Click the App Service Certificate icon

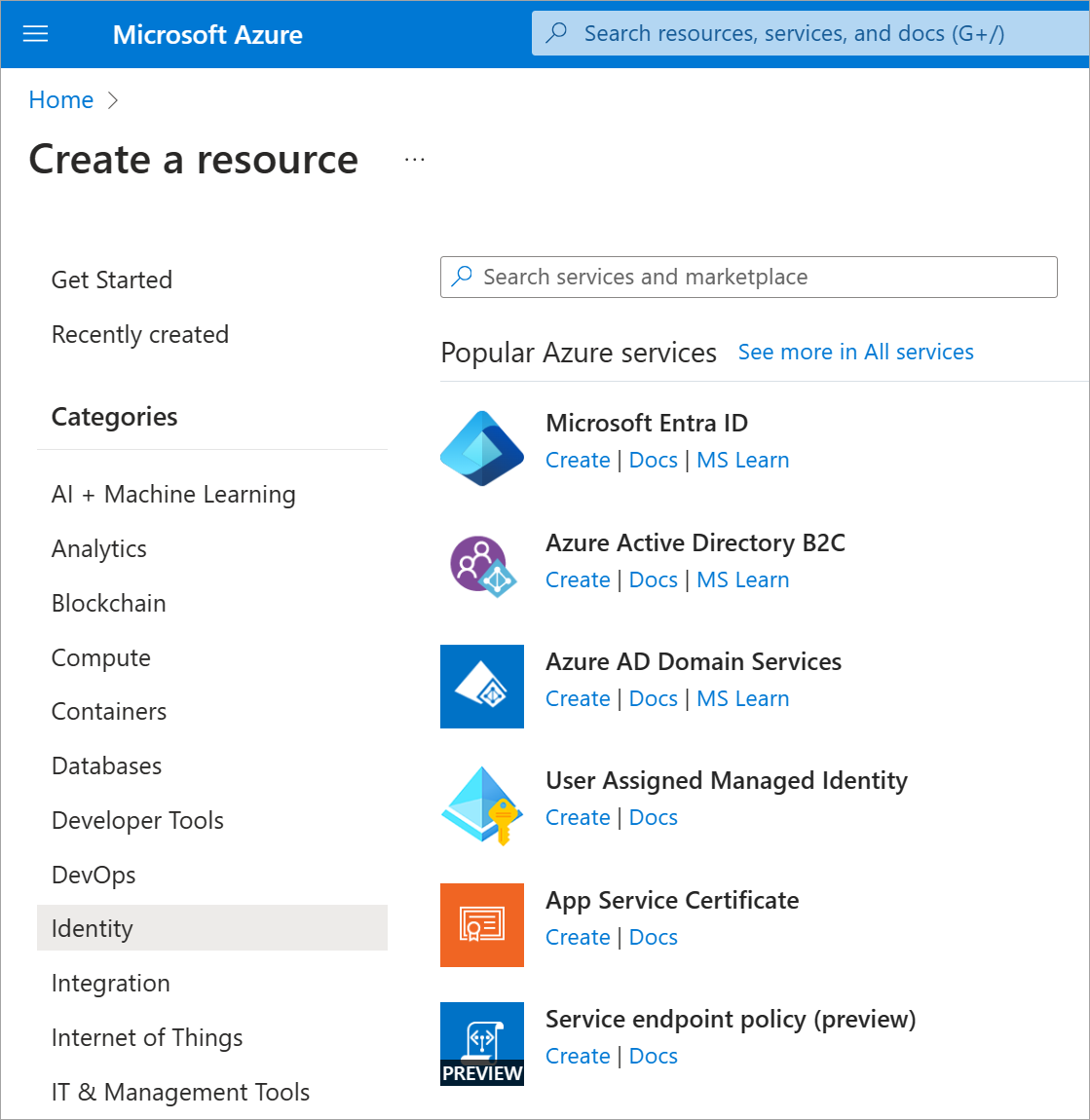tap(482, 925)
